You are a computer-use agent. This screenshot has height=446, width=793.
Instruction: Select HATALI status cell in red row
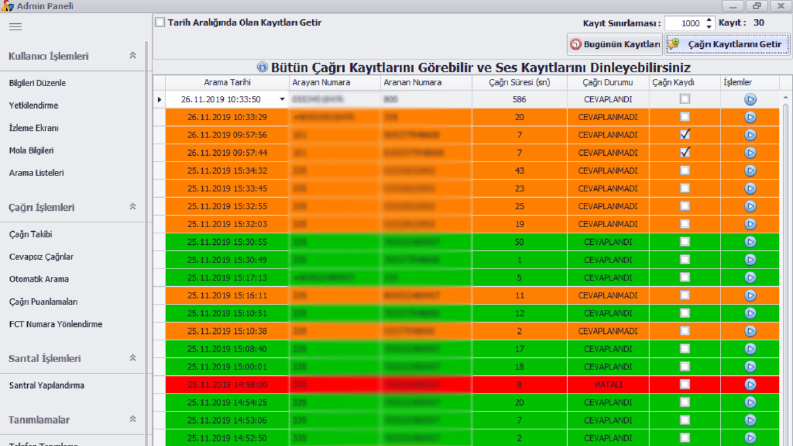tap(608, 385)
